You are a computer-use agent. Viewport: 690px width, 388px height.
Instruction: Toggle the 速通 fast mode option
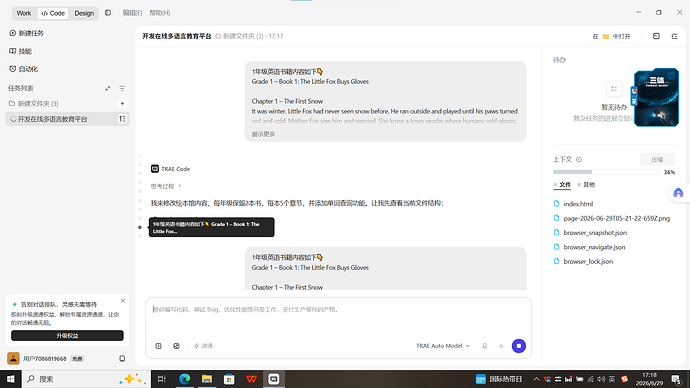click(x=203, y=346)
